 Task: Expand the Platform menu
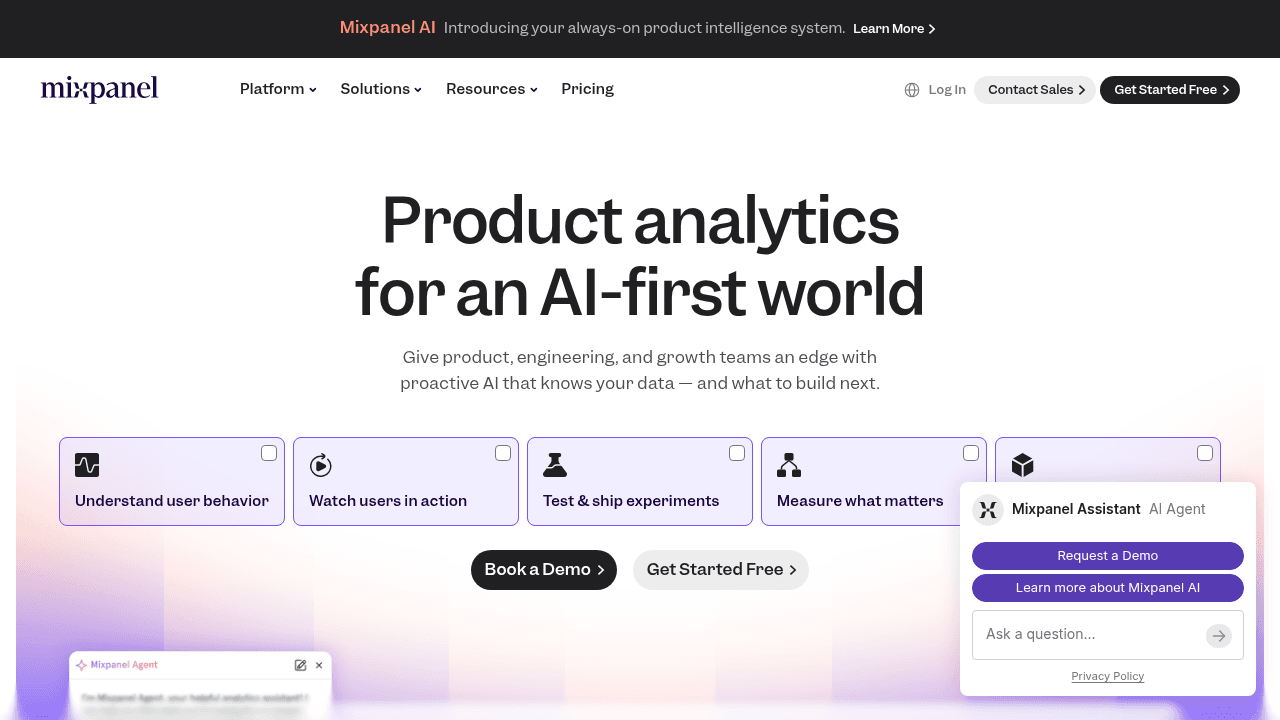[278, 89]
